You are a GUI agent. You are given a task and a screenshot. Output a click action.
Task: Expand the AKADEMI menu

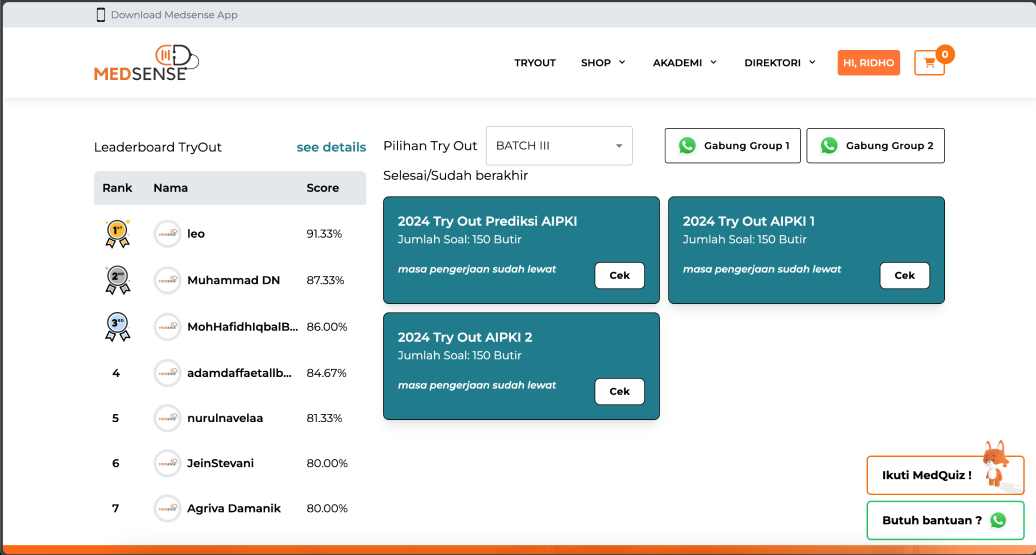coord(685,63)
